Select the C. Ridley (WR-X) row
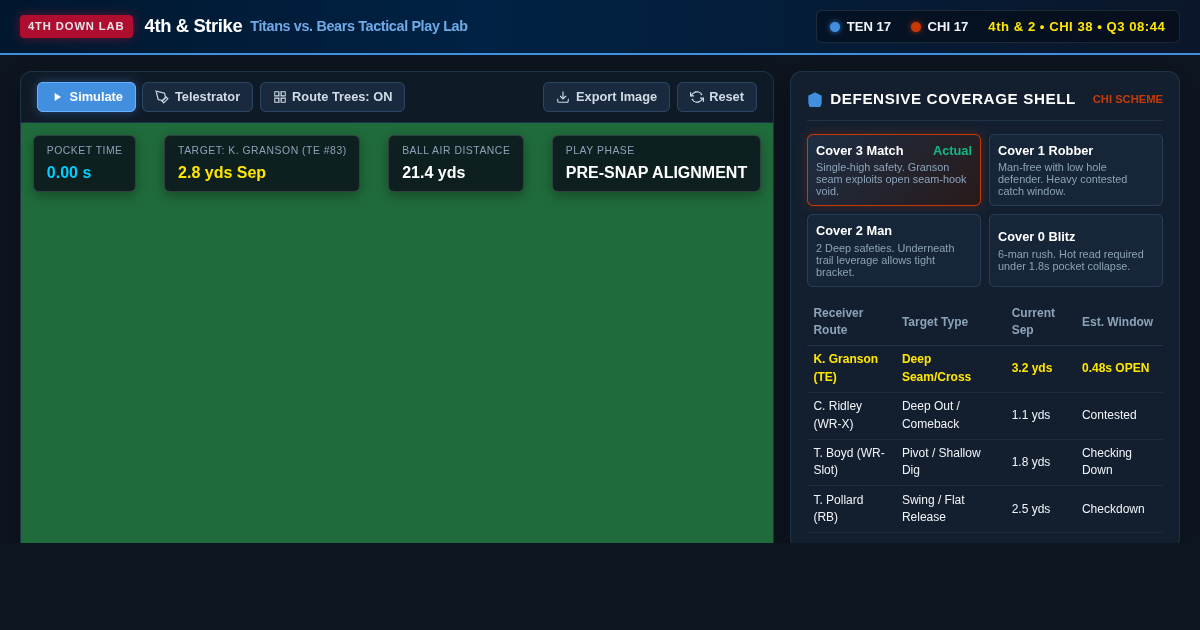 point(985,415)
